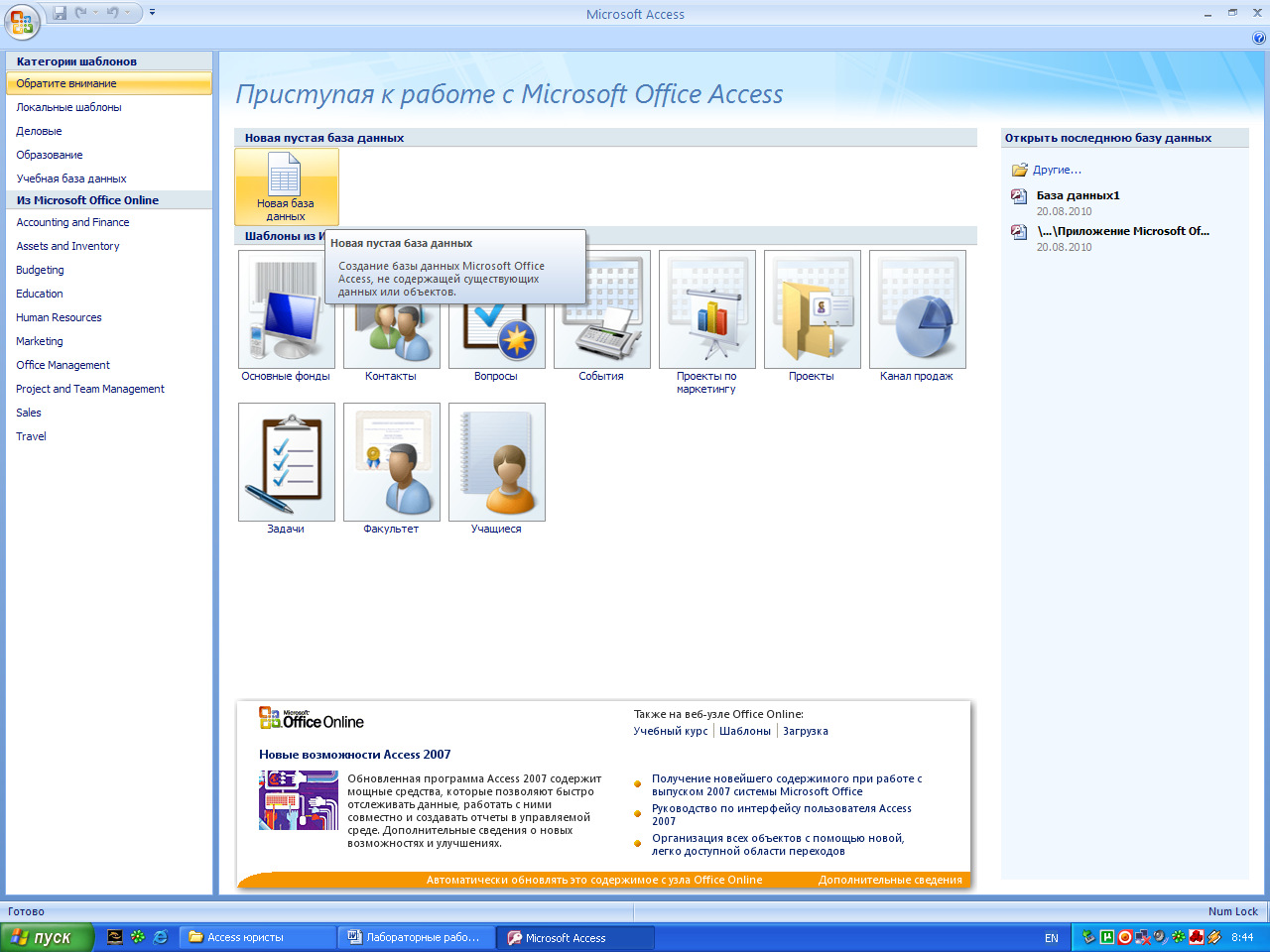Select the Контакты template
The height and width of the screenshot is (952, 1270).
coord(391,316)
